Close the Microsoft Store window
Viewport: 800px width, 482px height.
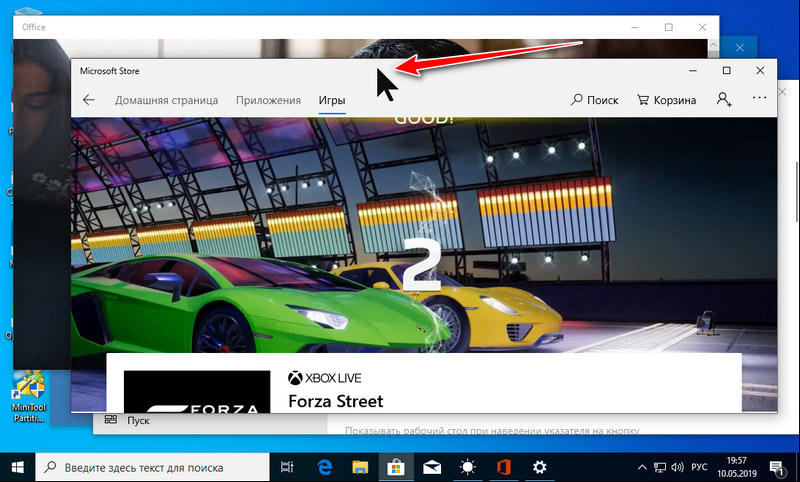pos(760,71)
